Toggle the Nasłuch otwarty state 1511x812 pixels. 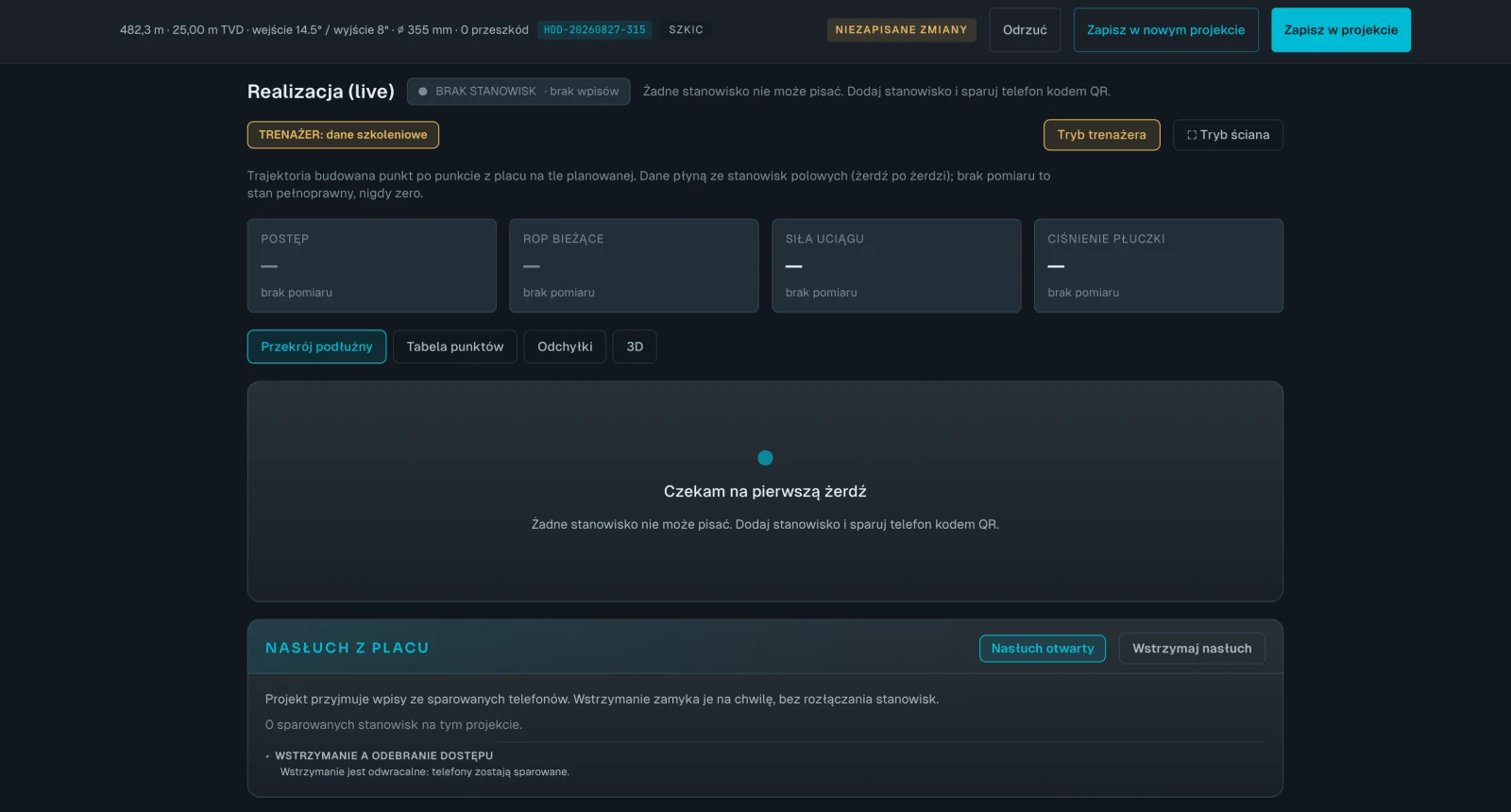click(x=1043, y=649)
